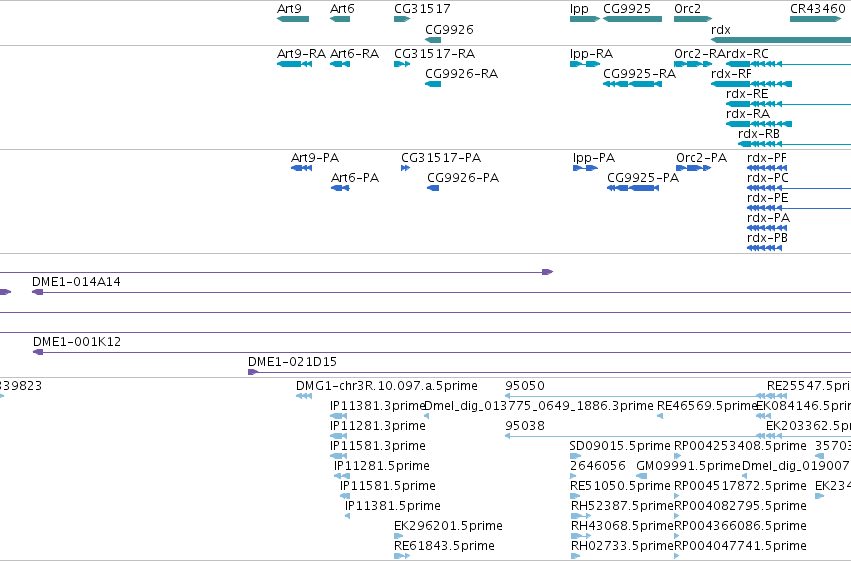Select transcript Art9-RA
The height and width of the screenshot is (561, 851).
(294, 64)
